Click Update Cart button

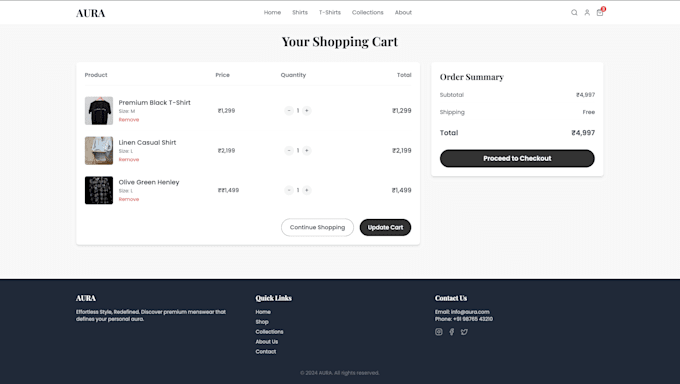pyautogui.click(x=385, y=227)
